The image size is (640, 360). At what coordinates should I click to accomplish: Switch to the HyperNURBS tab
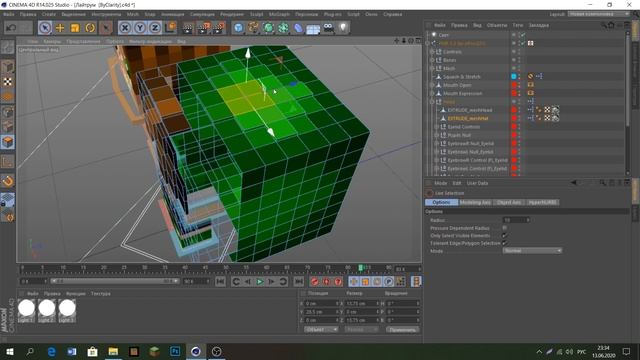click(x=542, y=202)
